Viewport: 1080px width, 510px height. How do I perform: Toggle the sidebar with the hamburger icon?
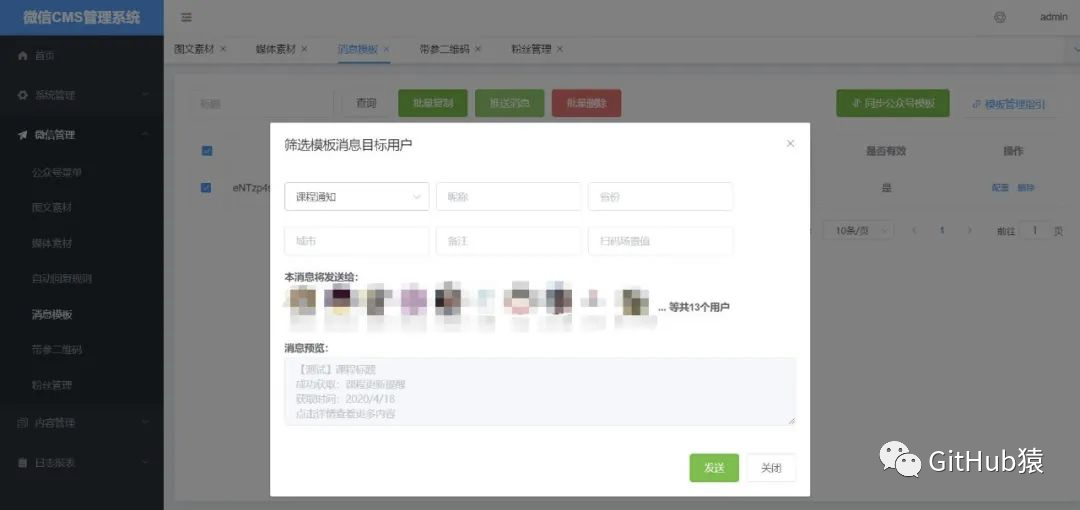tap(187, 17)
